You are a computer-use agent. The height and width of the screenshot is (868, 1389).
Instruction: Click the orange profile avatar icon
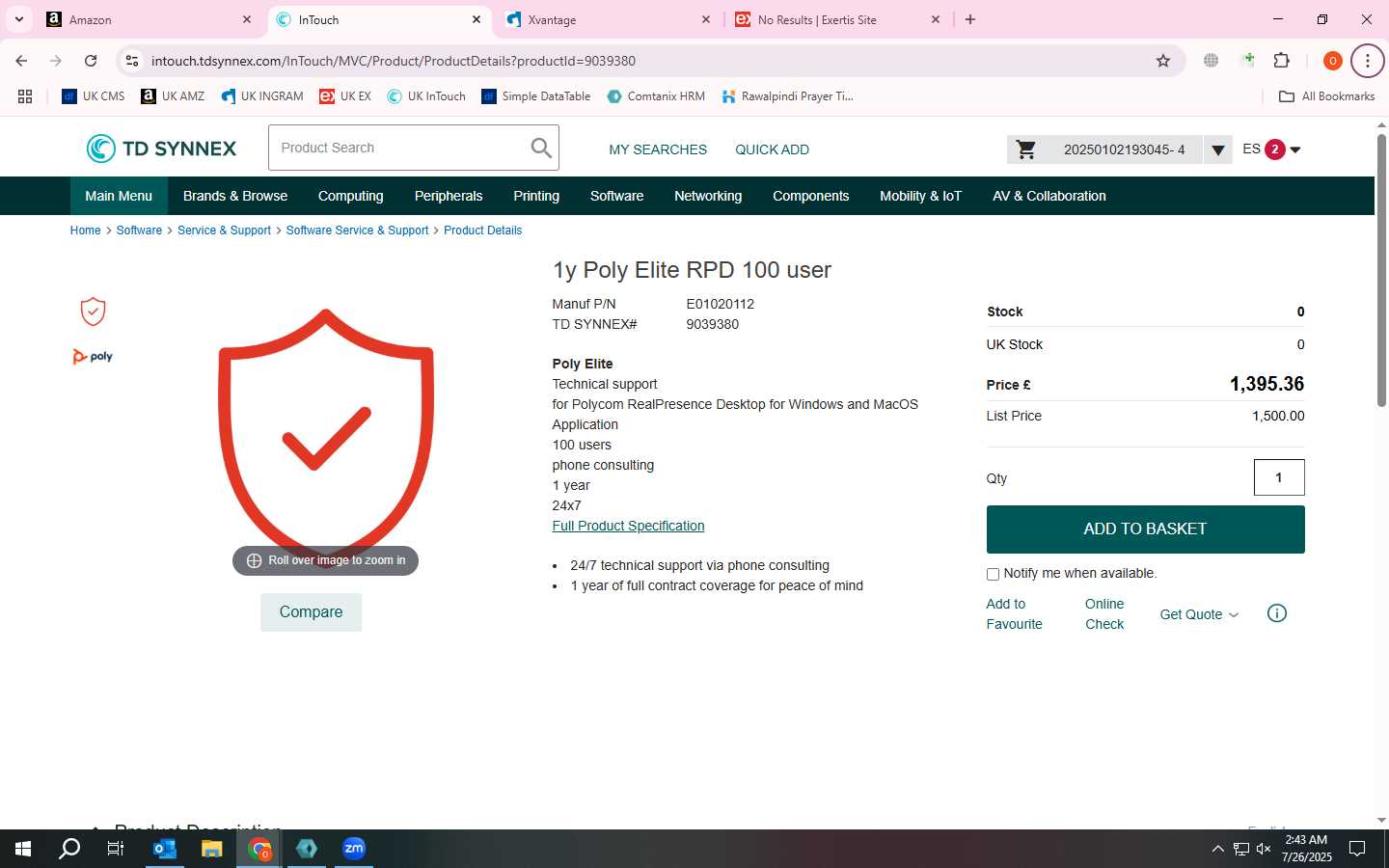click(1332, 61)
